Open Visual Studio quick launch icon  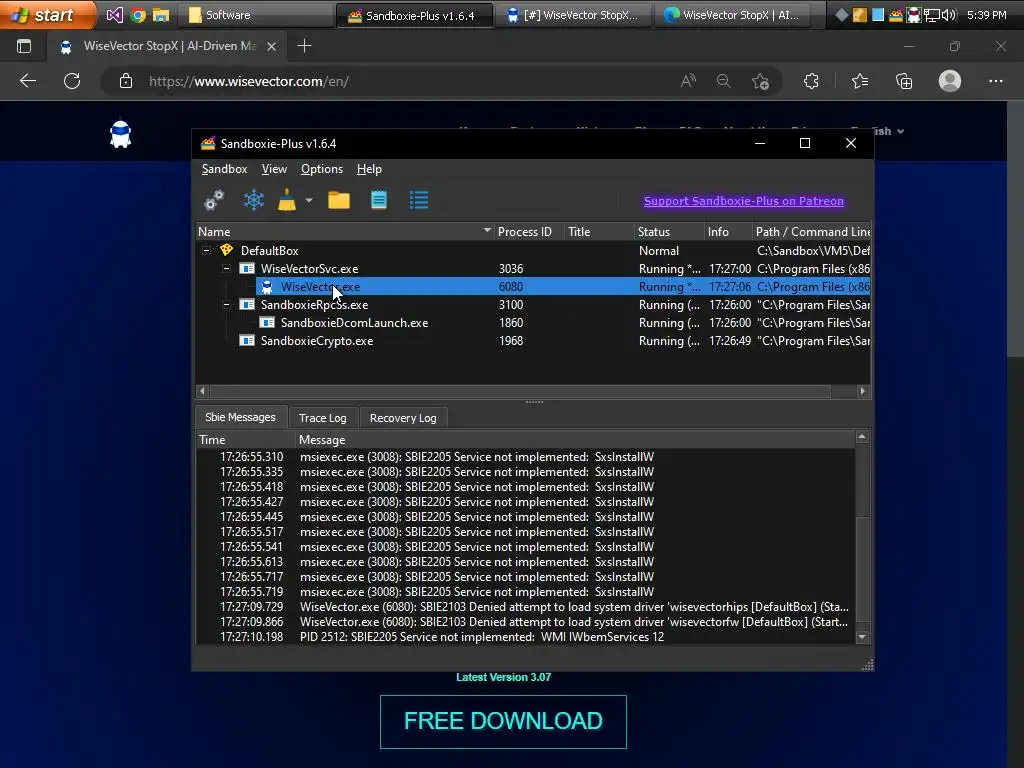coord(114,14)
